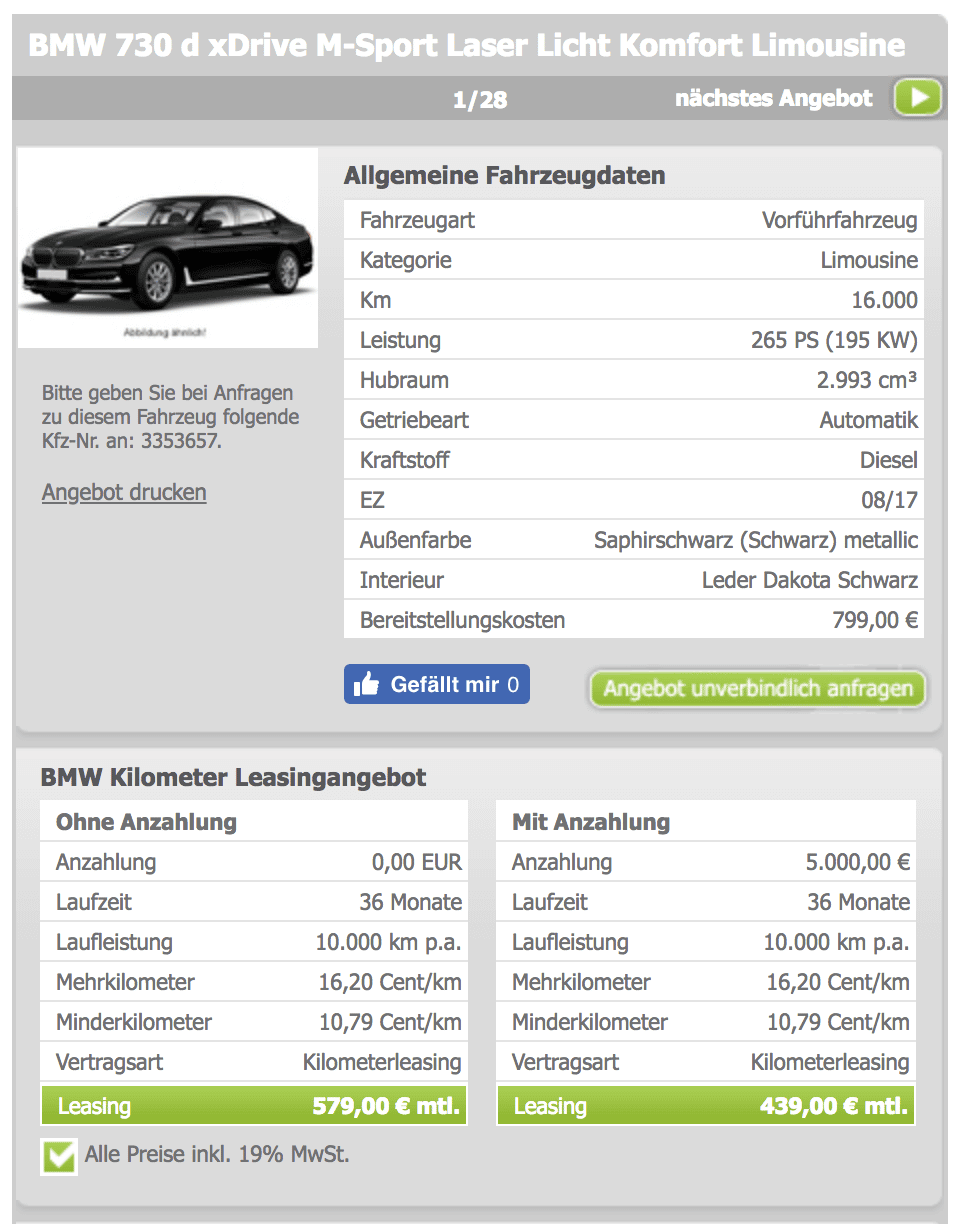Click Angebot unverbindlich anfragen button

757,688
